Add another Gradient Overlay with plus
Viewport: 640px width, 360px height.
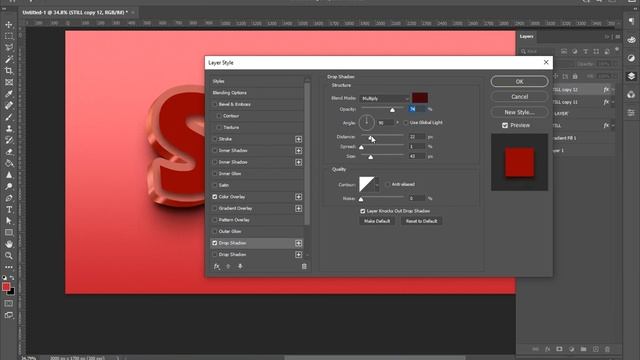click(299, 208)
